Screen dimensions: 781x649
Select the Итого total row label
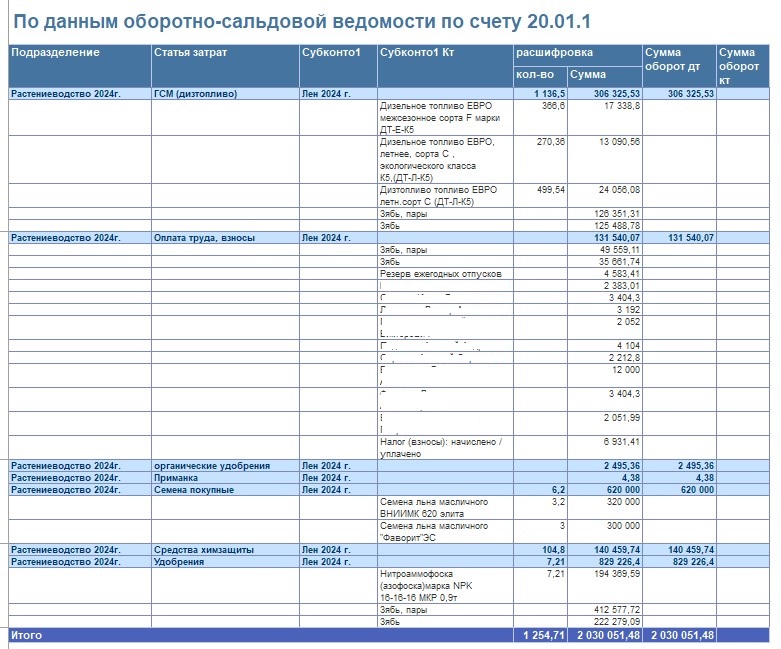tap(26, 635)
